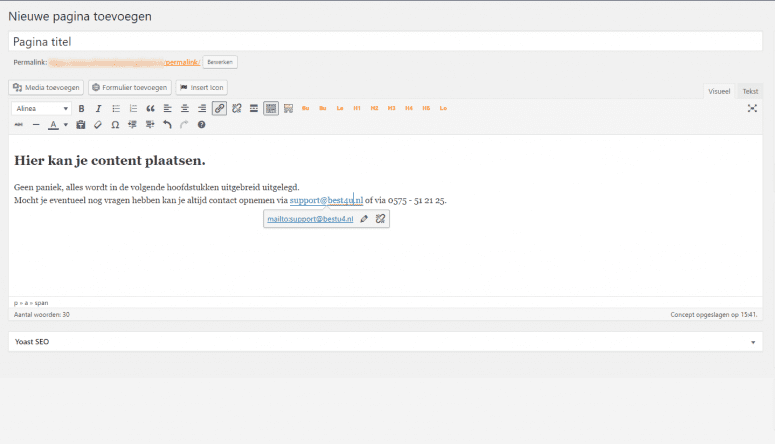Toggle strikethrough formatting
Viewport: 775px width, 444px height.
coord(19,125)
